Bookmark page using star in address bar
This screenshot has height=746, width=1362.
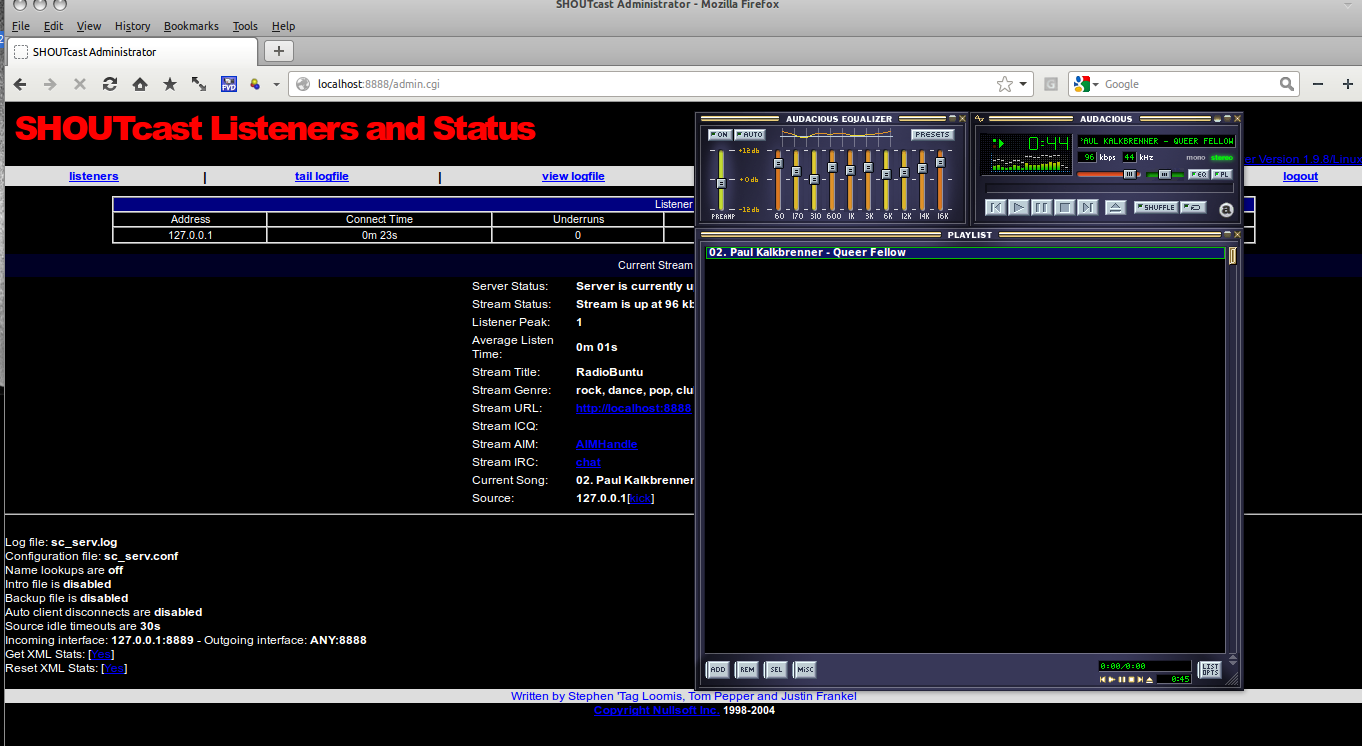pyautogui.click(x=1004, y=85)
